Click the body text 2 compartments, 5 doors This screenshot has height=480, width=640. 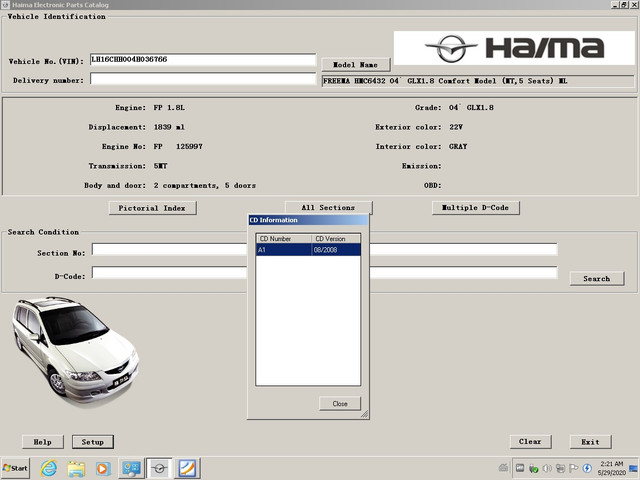click(205, 186)
